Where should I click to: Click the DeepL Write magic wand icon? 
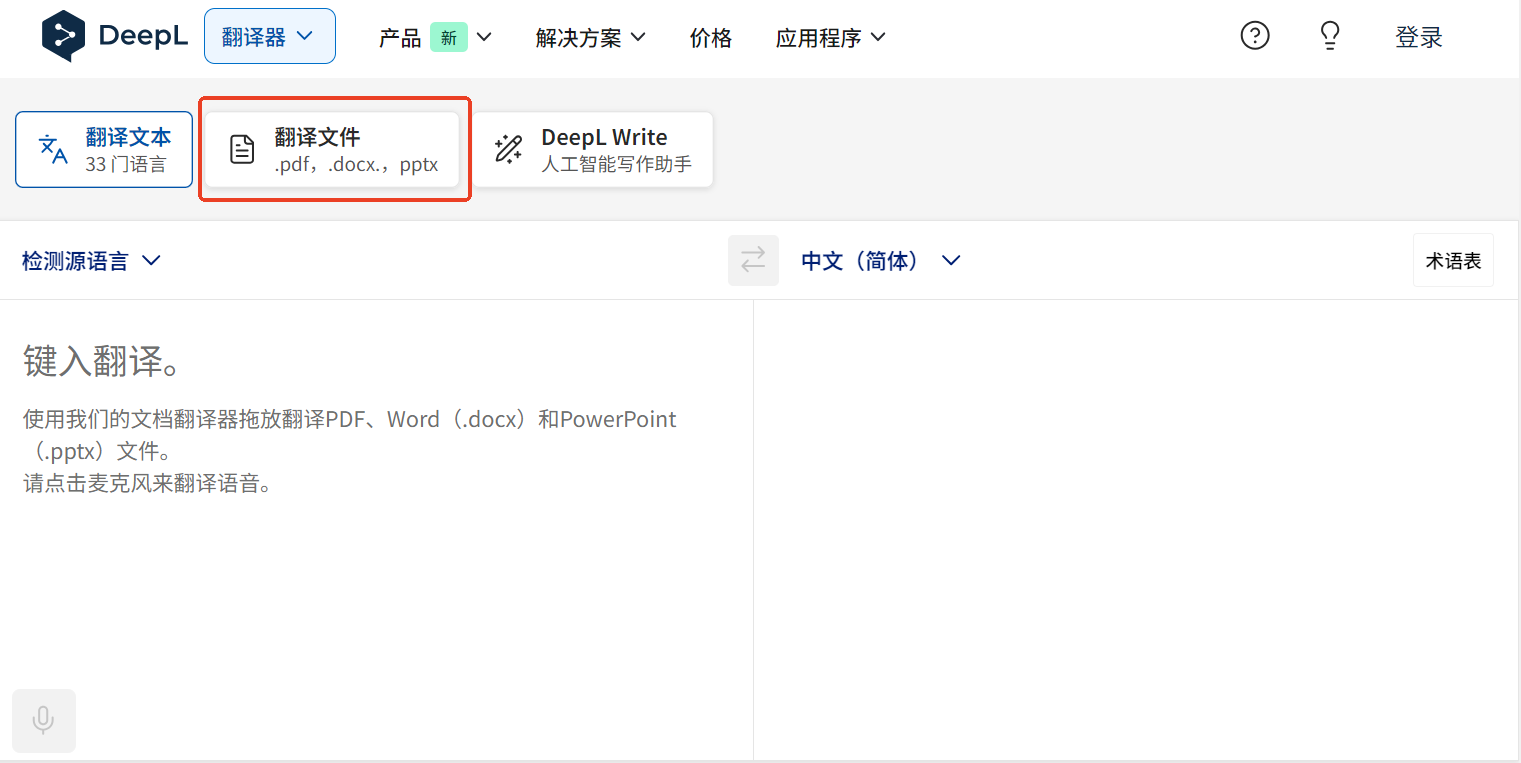pos(509,150)
